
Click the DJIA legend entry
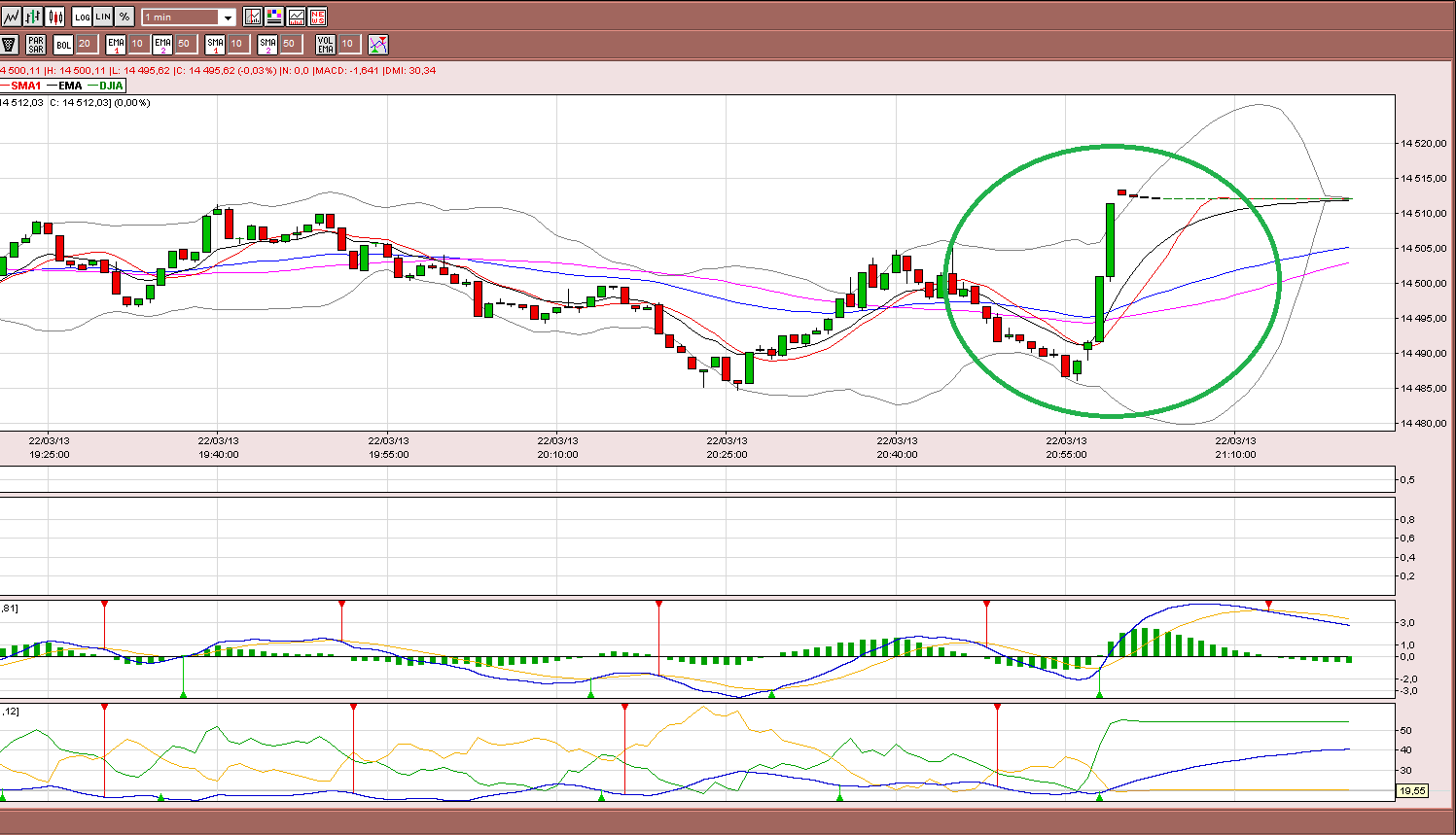(x=106, y=86)
